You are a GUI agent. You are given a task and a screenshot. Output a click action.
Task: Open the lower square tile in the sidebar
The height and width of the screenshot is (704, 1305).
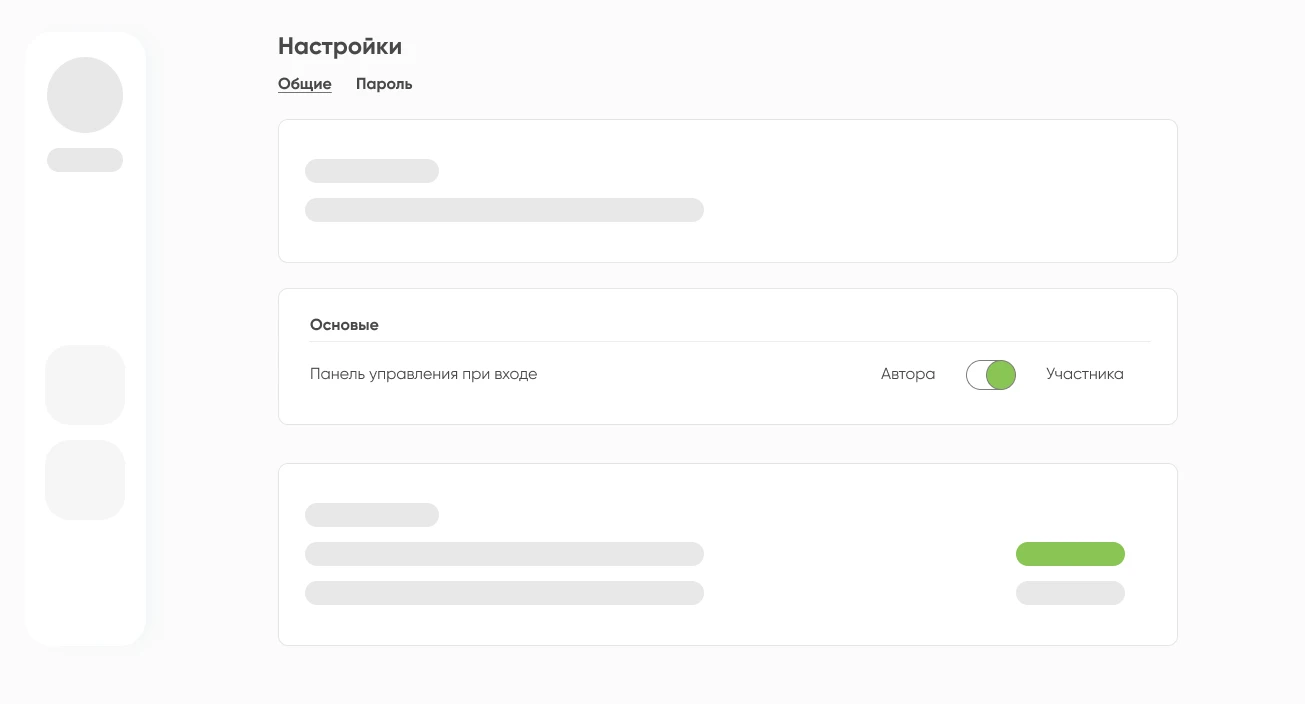tap(85, 480)
